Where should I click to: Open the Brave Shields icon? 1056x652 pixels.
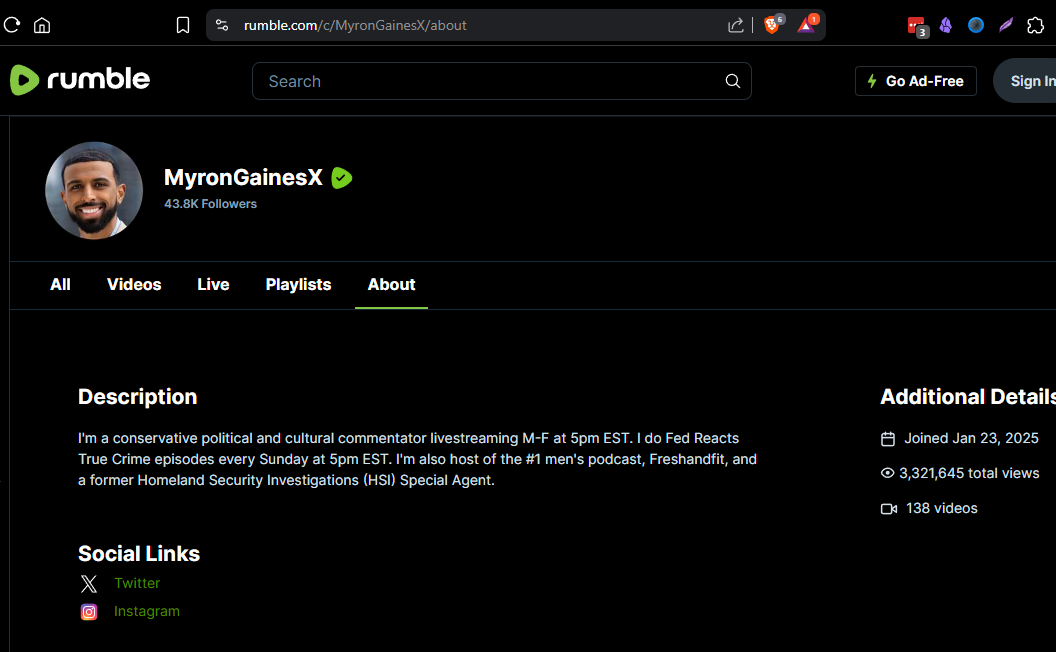coord(772,25)
